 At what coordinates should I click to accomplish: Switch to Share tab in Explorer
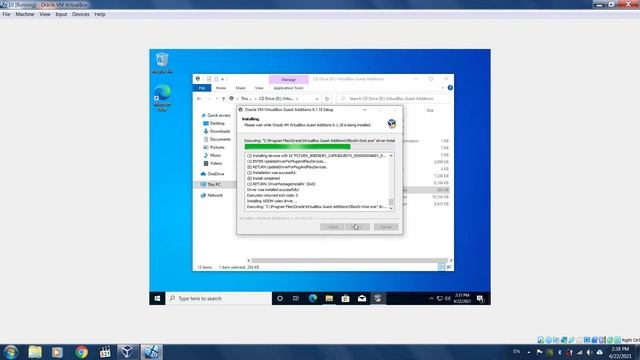pyautogui.click(x=240, y=88)
